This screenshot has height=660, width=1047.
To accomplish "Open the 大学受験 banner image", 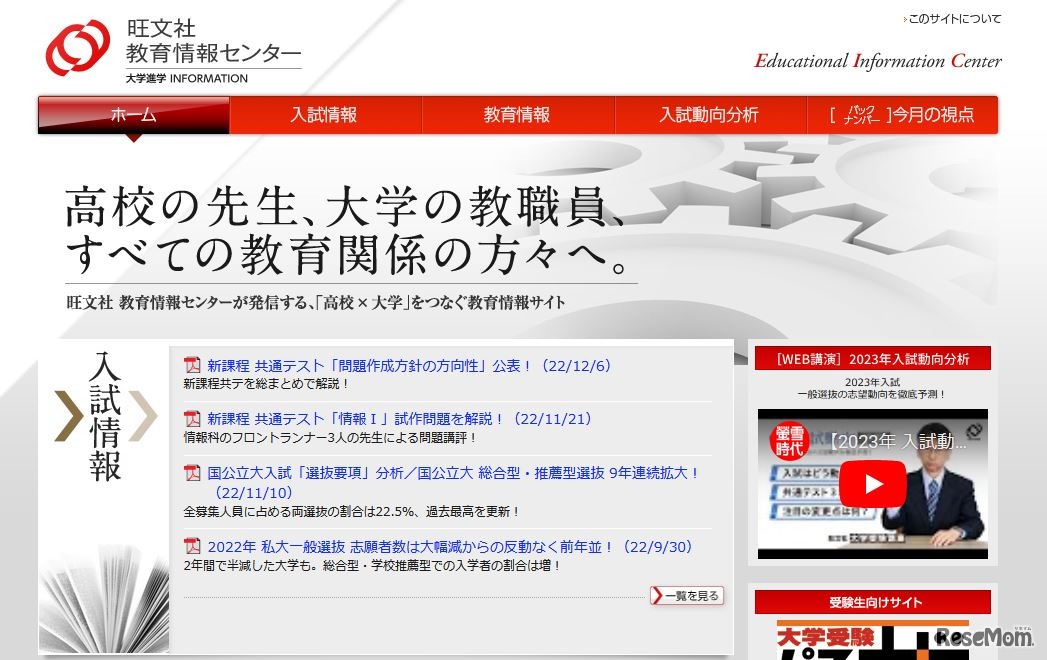I will (873, 639).
